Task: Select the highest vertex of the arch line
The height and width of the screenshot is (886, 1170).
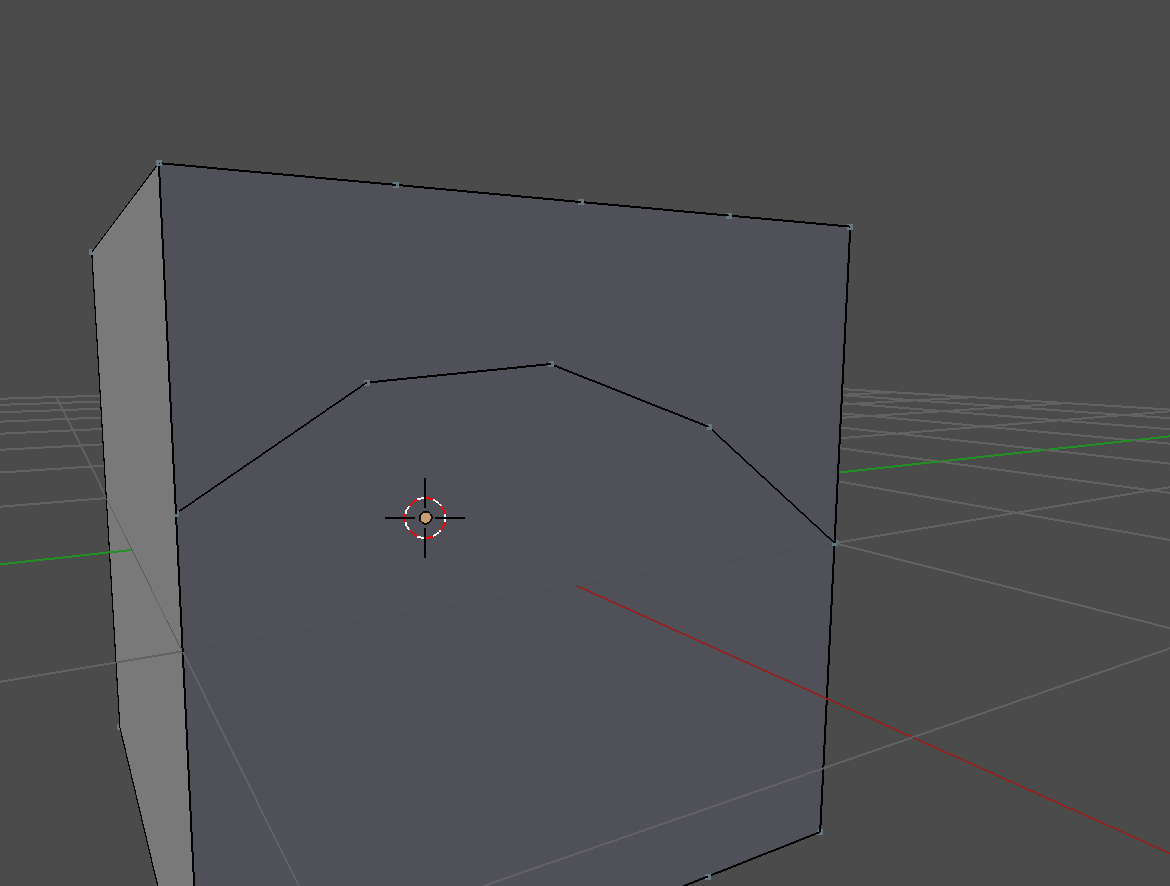Action: click(551, 364)
